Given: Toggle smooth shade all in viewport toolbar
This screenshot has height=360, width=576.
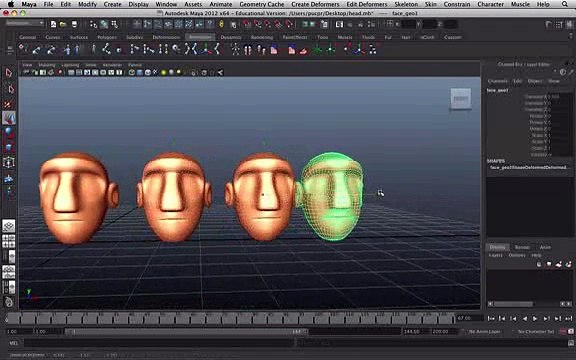Looking at the screenshot, I should coord(140,72).
